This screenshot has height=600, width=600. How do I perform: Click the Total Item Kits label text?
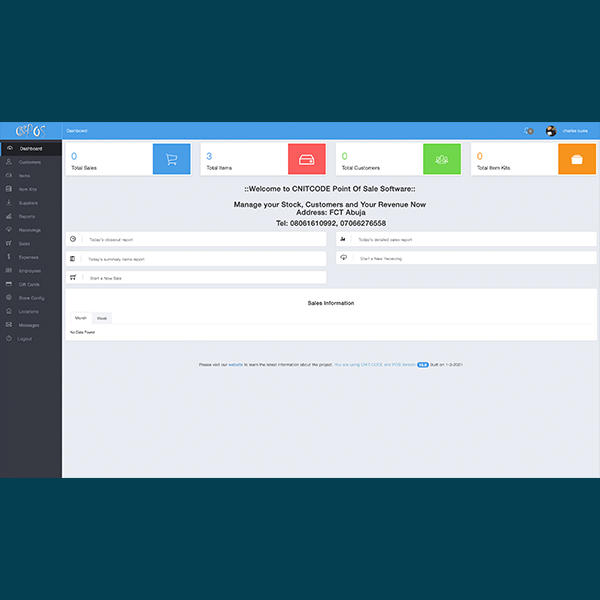coord(493,168)
